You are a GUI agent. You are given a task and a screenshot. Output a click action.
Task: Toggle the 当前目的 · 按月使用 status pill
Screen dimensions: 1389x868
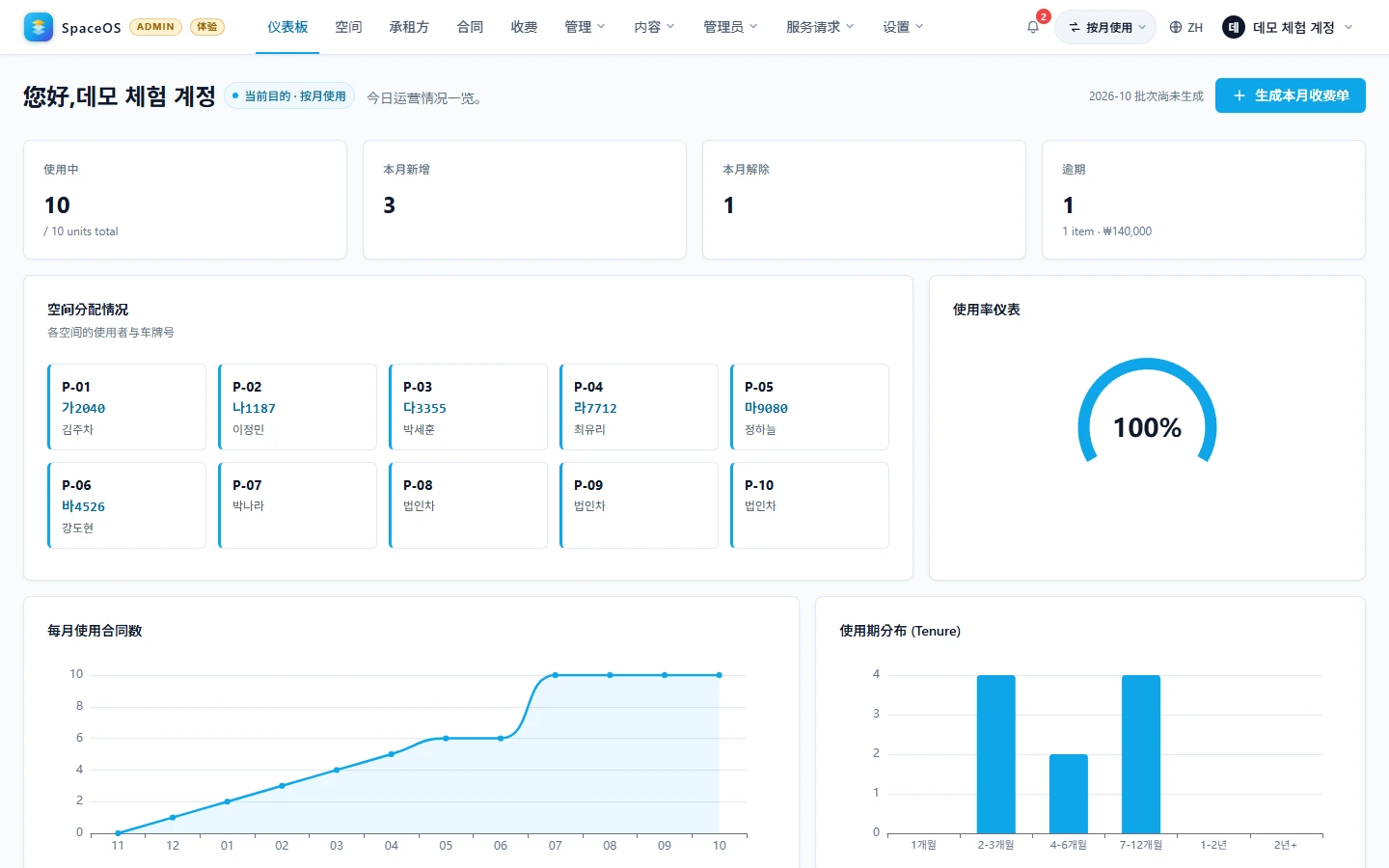tap(289, 96)
